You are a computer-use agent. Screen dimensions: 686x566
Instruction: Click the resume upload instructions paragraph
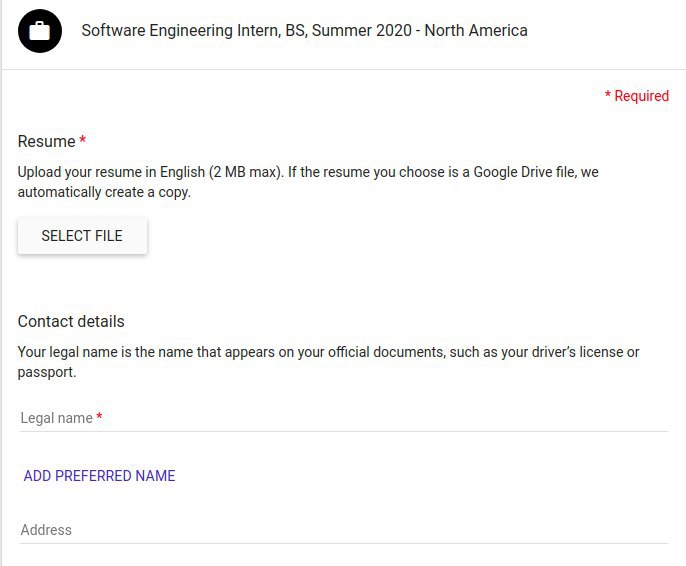click(308, 182)
